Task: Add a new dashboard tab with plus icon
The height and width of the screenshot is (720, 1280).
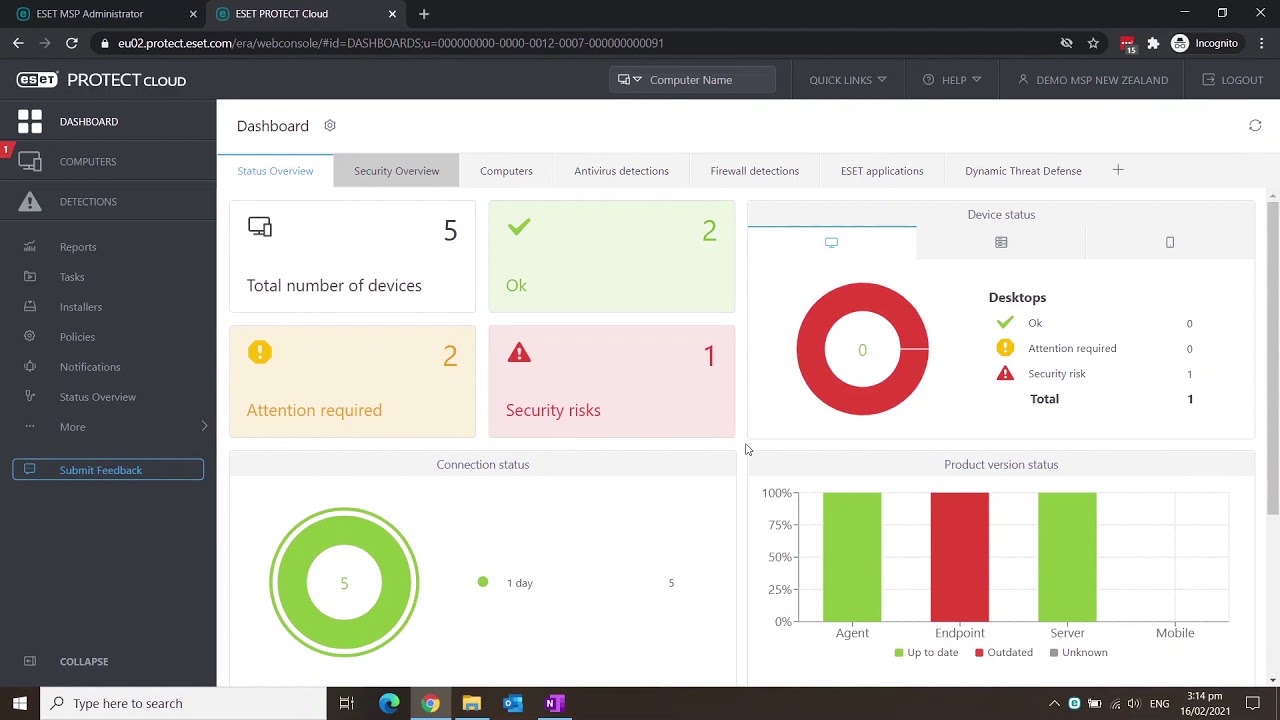Action: tap(1118, 170)
